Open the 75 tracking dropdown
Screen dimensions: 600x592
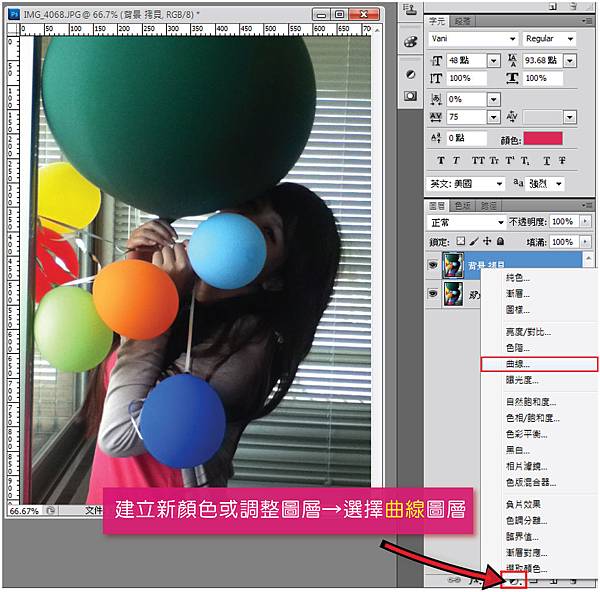[x=494, y=117]
